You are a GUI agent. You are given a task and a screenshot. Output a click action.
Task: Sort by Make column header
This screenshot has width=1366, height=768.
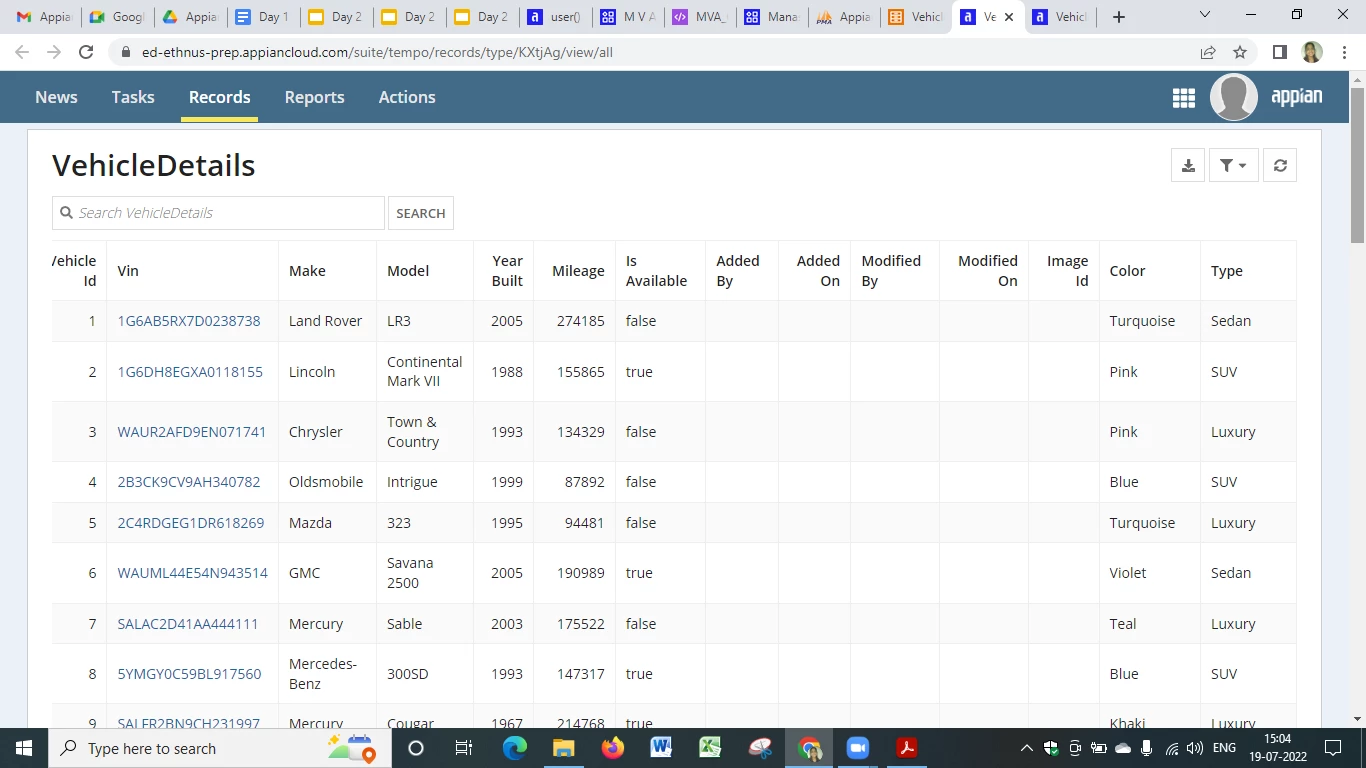coord(307,271)
